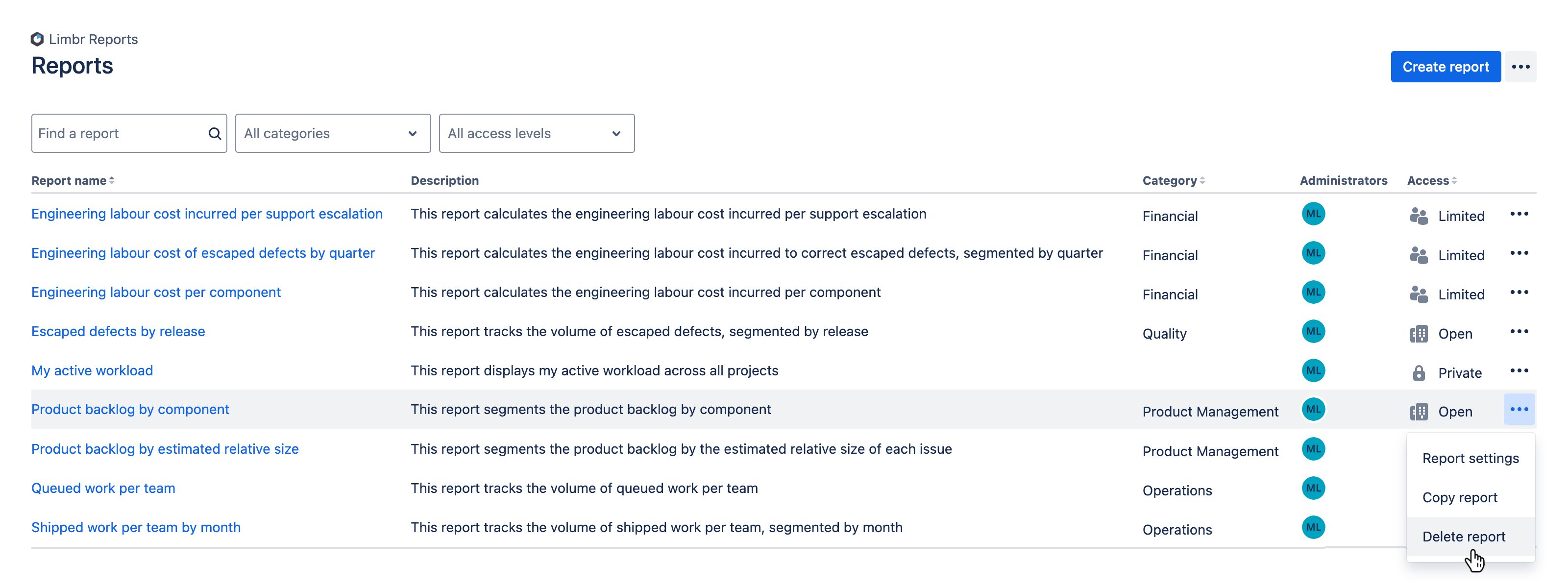Click ML avatar in escaped defects by quarter row

[x=1313, y=253]
